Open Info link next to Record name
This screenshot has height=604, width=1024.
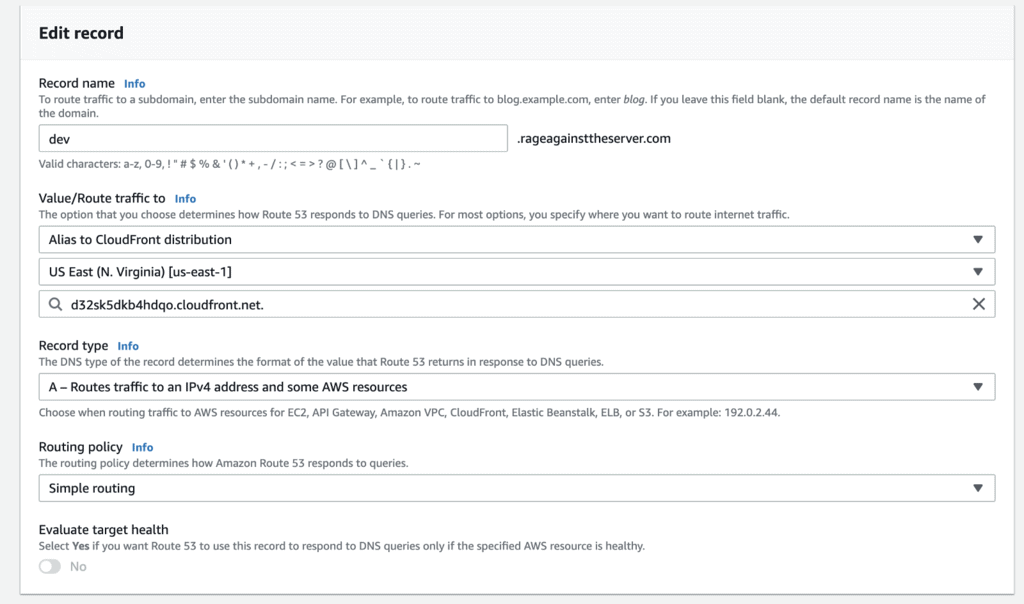134,84
